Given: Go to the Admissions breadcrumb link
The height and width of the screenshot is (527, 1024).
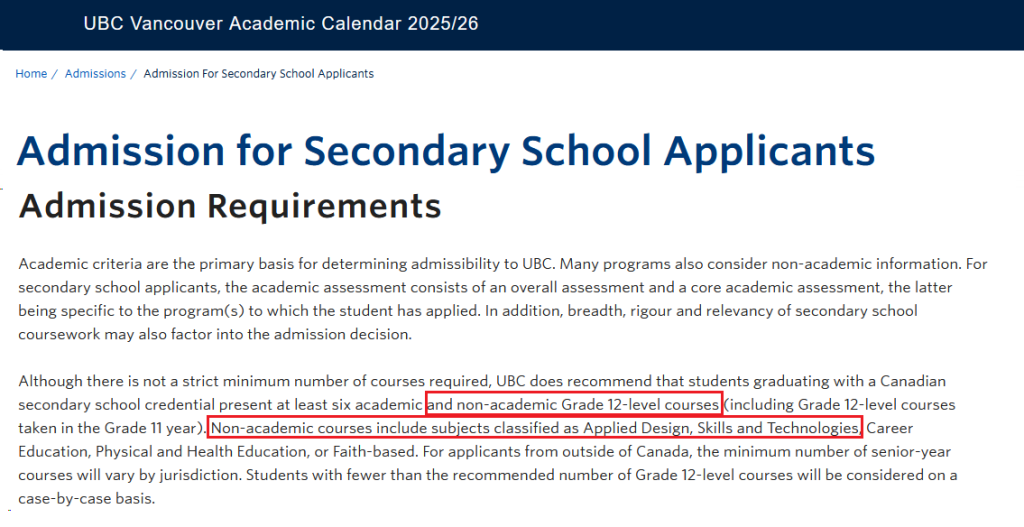Looking at the screenshot, I should point(95,74).
